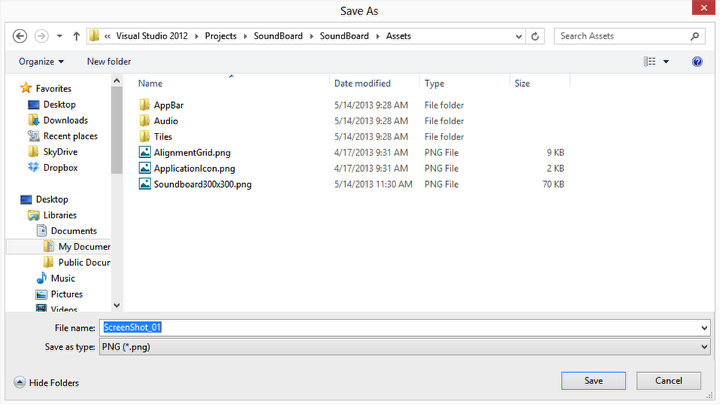Click the navigation pane scroll-down arrow
The height and width of the screenshot is (405, 720).
117,305
